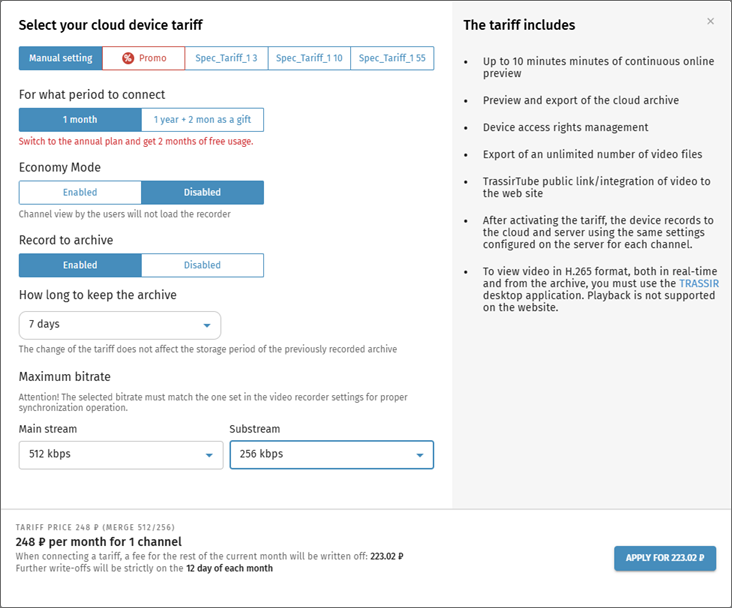Set Record to archive to Enabled

click(80, 265)
